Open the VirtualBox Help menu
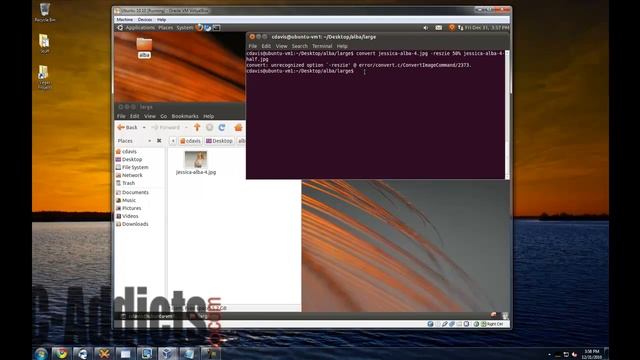The height and width of the screenshot is (360, 640). (x=161, y=20)
